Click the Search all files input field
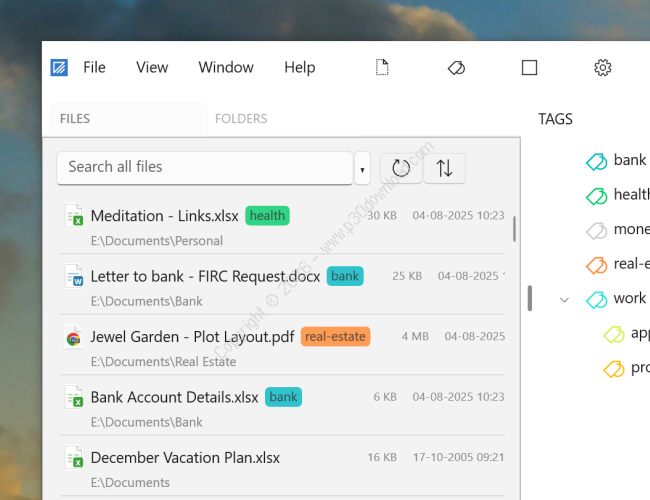The image size is (650, 500). (x=205, y=167)
